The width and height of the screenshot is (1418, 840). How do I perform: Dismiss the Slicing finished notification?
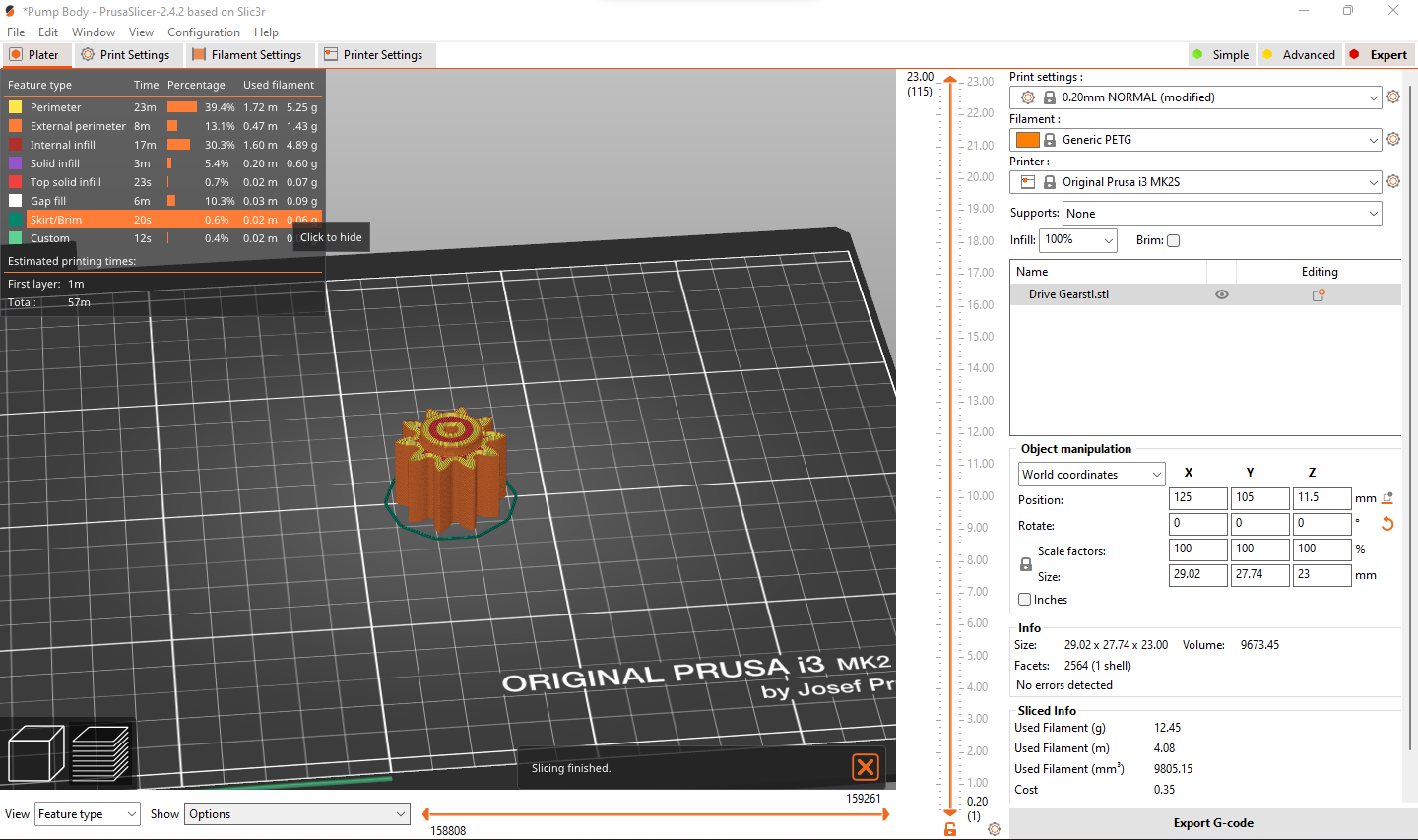866,767
